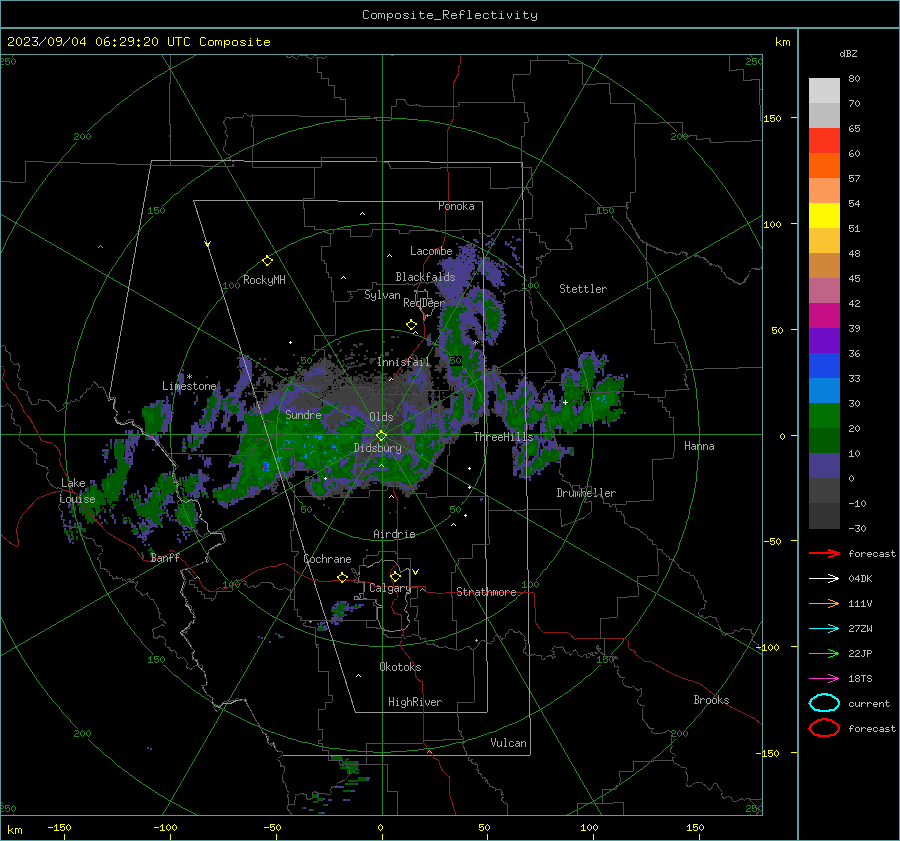Screen dimensions: 900x841
Task: Click the light gray 70-80 dBZ swatch
Action: coord(824,90)
